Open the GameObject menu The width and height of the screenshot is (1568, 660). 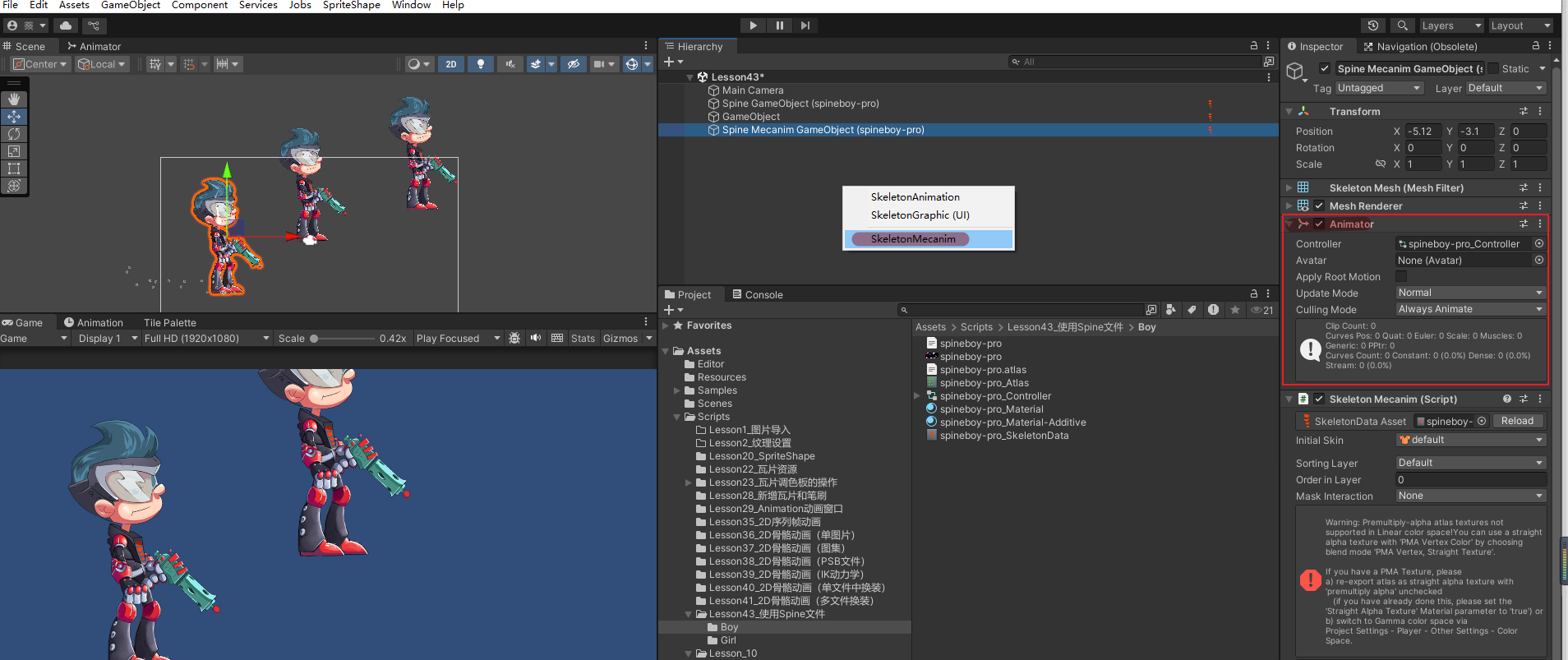131,5
